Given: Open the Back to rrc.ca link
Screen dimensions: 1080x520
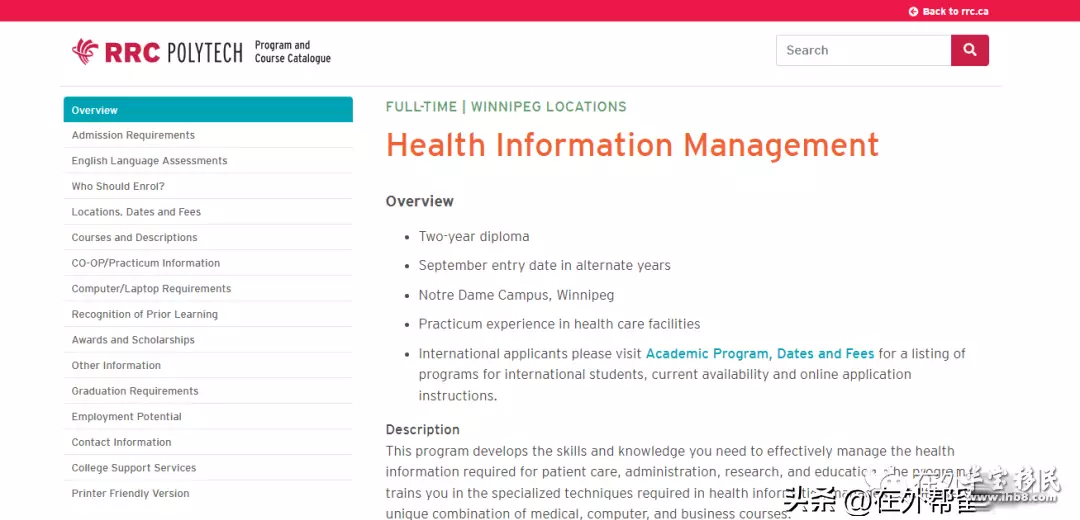Looking at the screenshot, I should click(955, 11).
